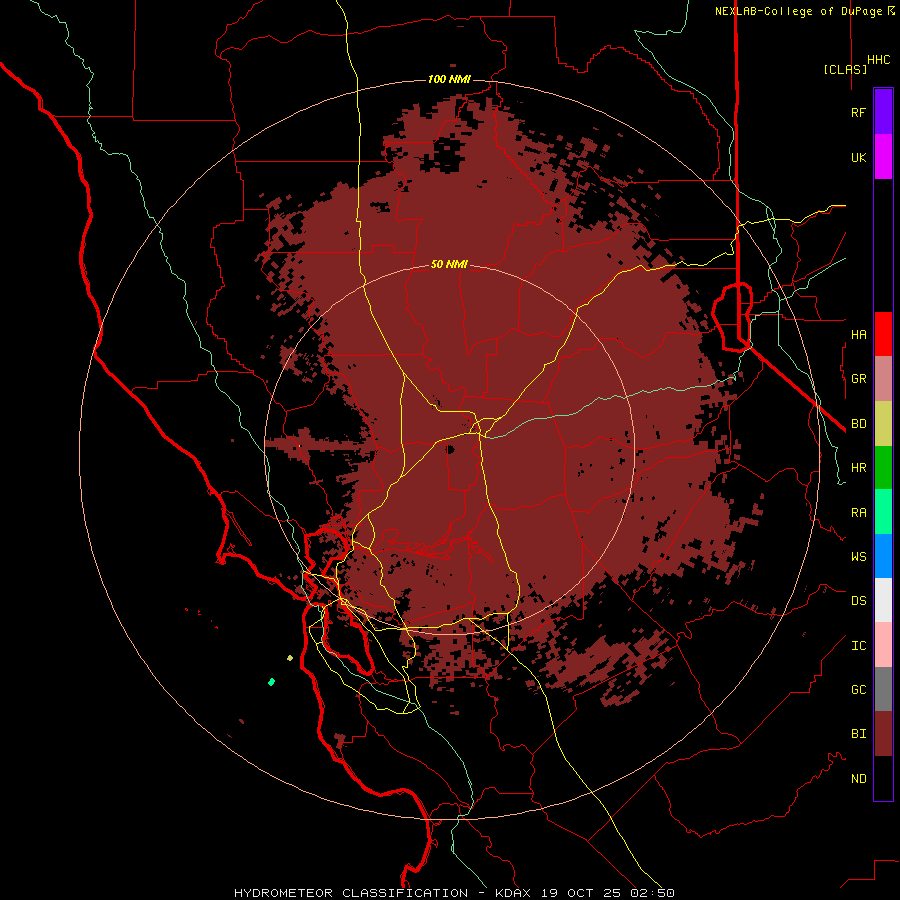Click the BI legend label

tap(859, 734)
